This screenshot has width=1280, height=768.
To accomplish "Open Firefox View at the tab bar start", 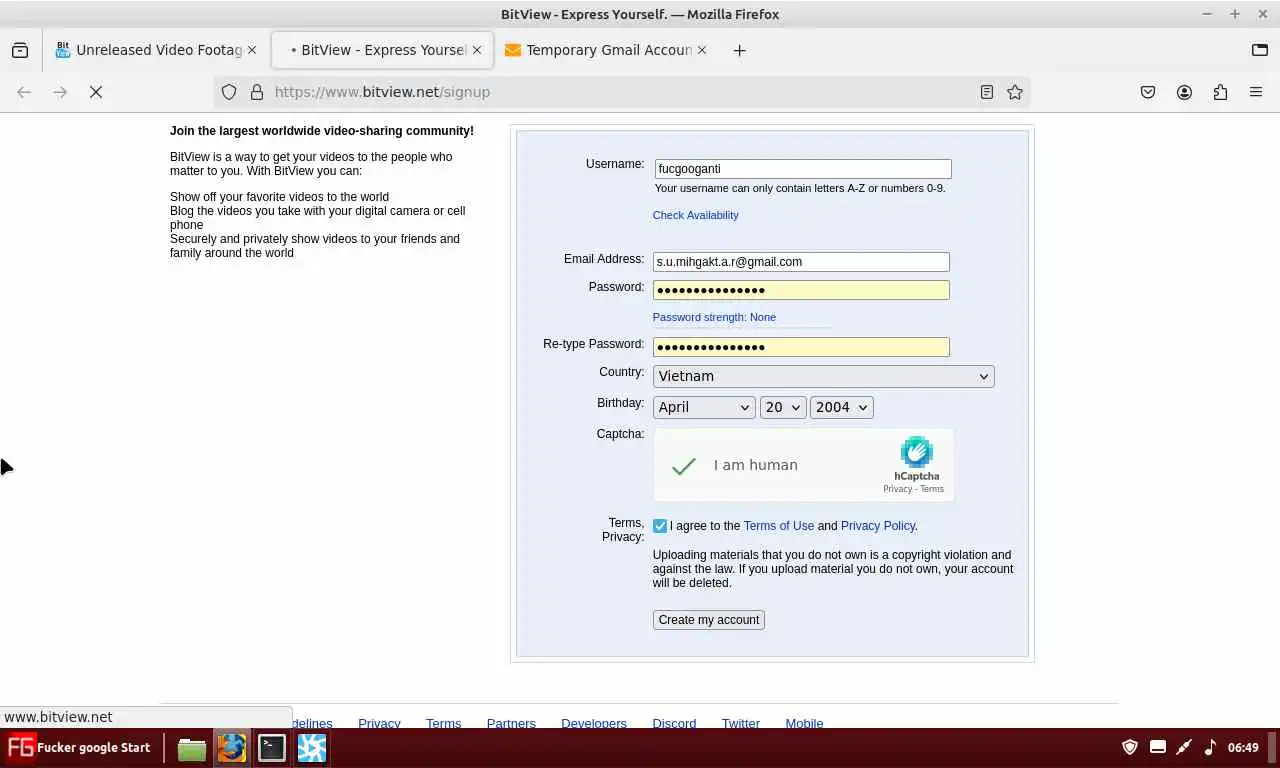I will (20, 50).
